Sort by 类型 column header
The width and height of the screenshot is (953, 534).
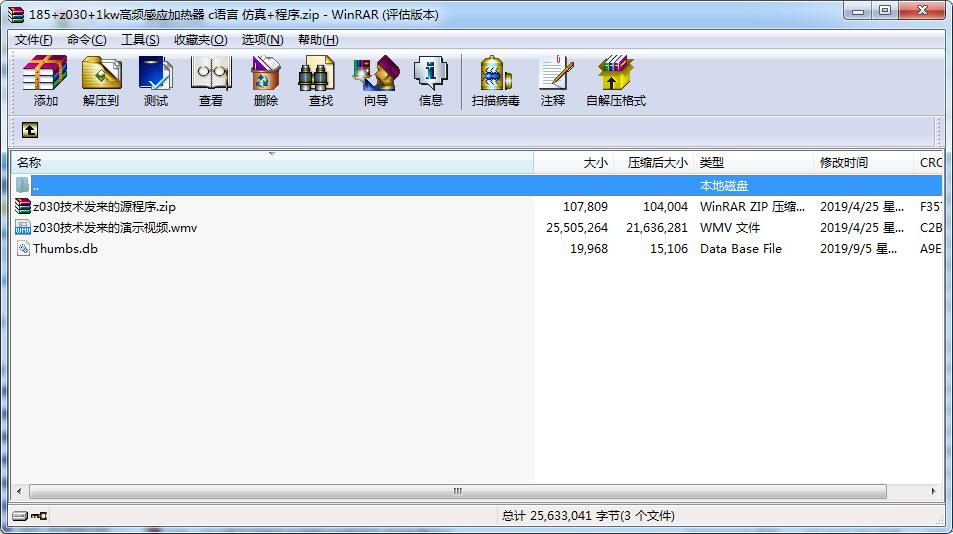753,163
